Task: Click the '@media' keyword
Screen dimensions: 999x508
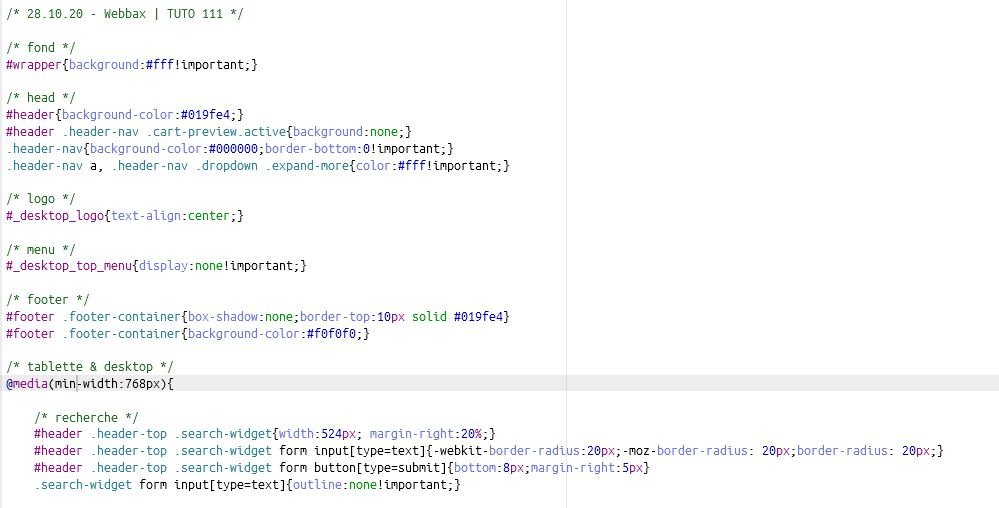Action: coord(27,384)
